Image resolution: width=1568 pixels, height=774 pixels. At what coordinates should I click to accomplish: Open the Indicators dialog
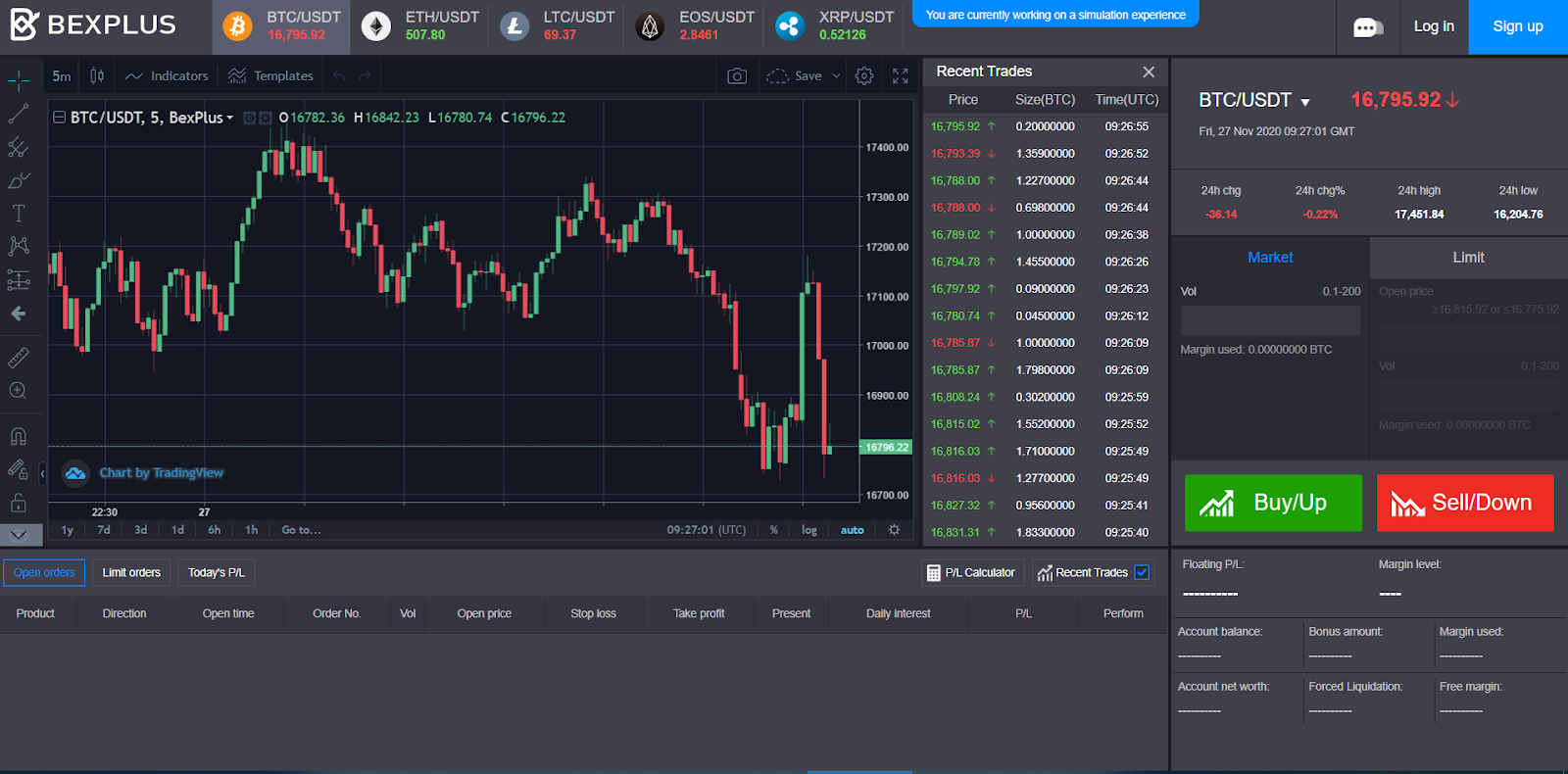[x=168, y=75]
